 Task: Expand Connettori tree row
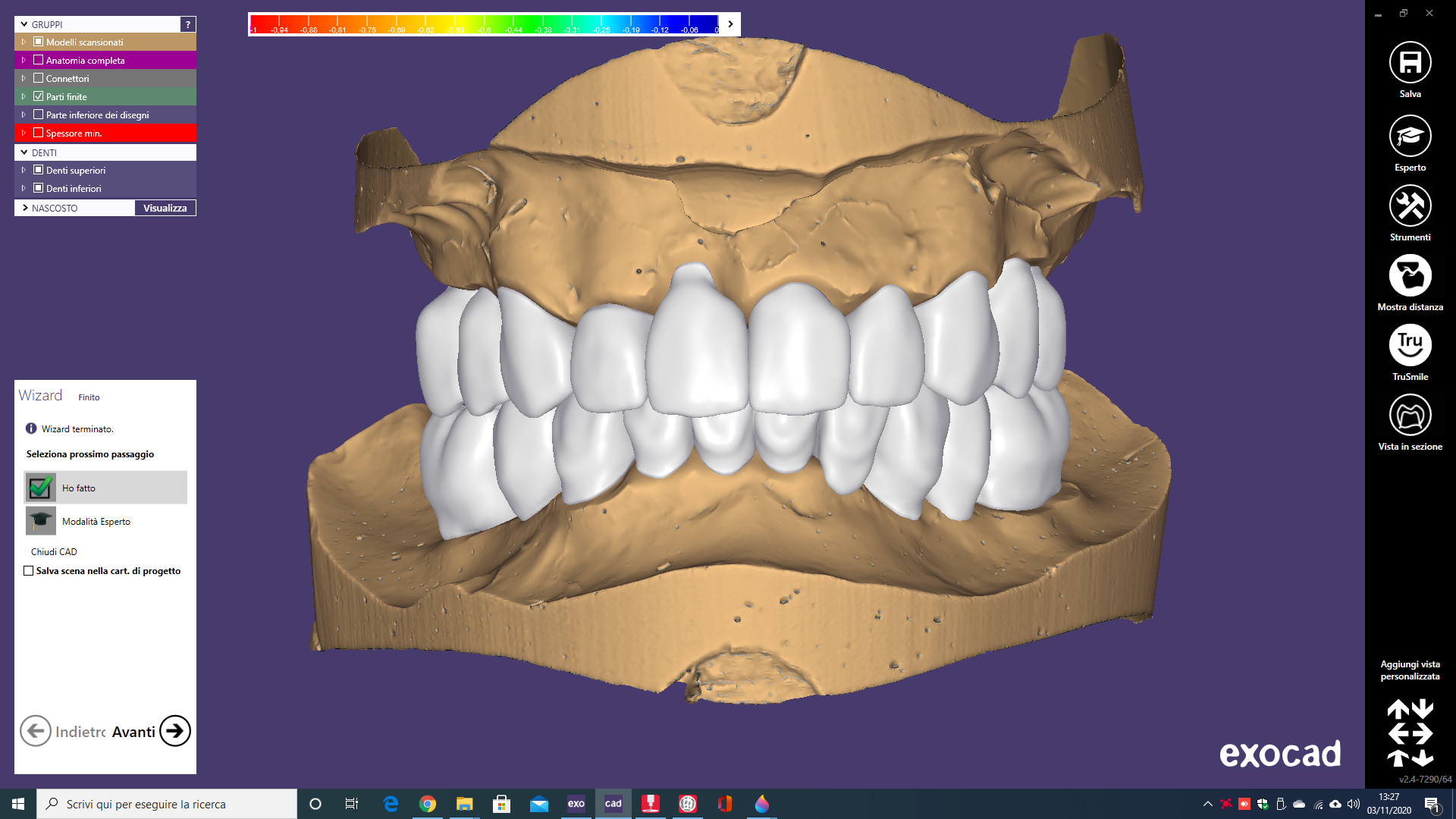tap(24, 78)
